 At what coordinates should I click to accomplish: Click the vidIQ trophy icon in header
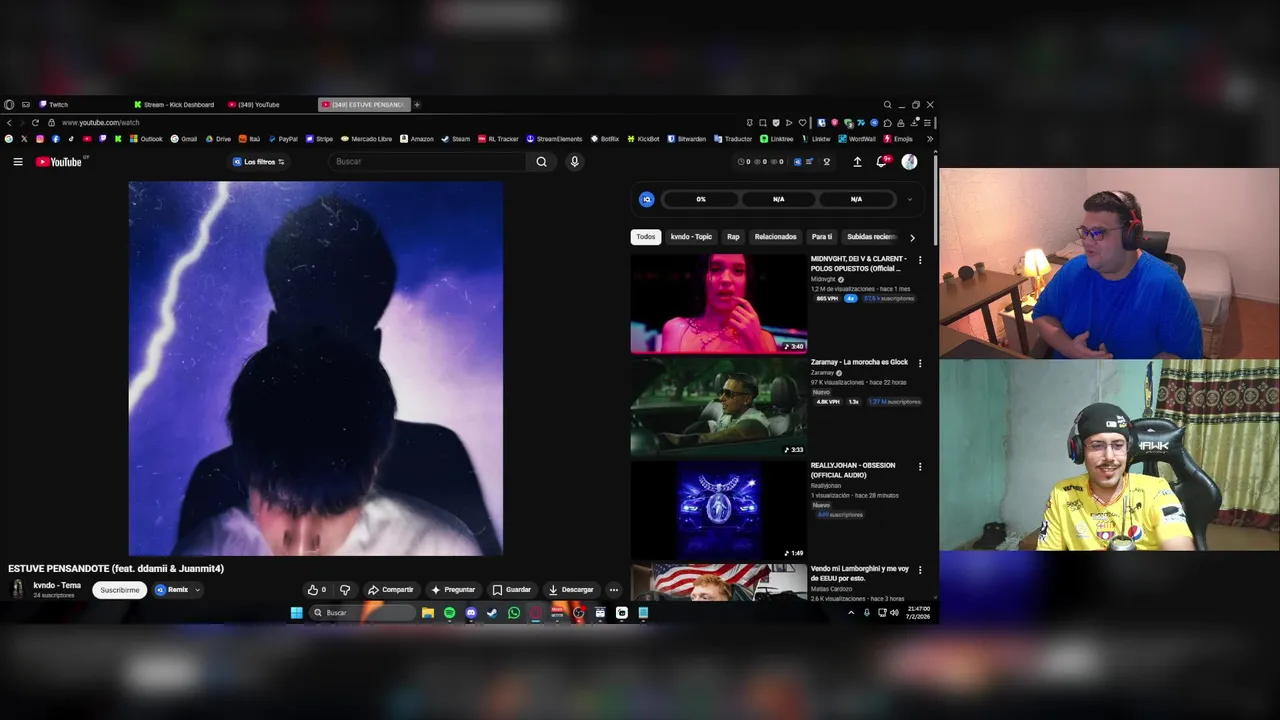click(826, 162)
